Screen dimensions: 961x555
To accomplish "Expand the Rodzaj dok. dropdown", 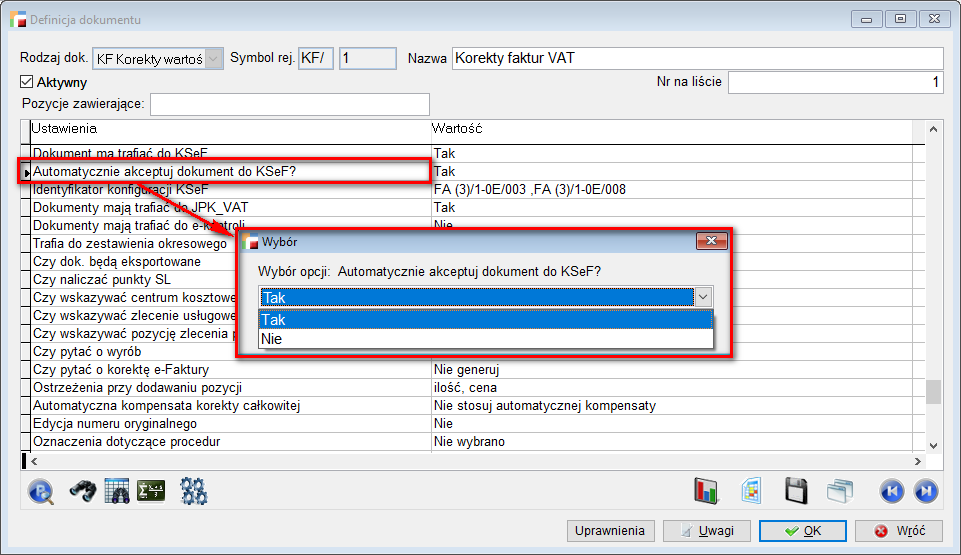I will click(x=214, y=59).
